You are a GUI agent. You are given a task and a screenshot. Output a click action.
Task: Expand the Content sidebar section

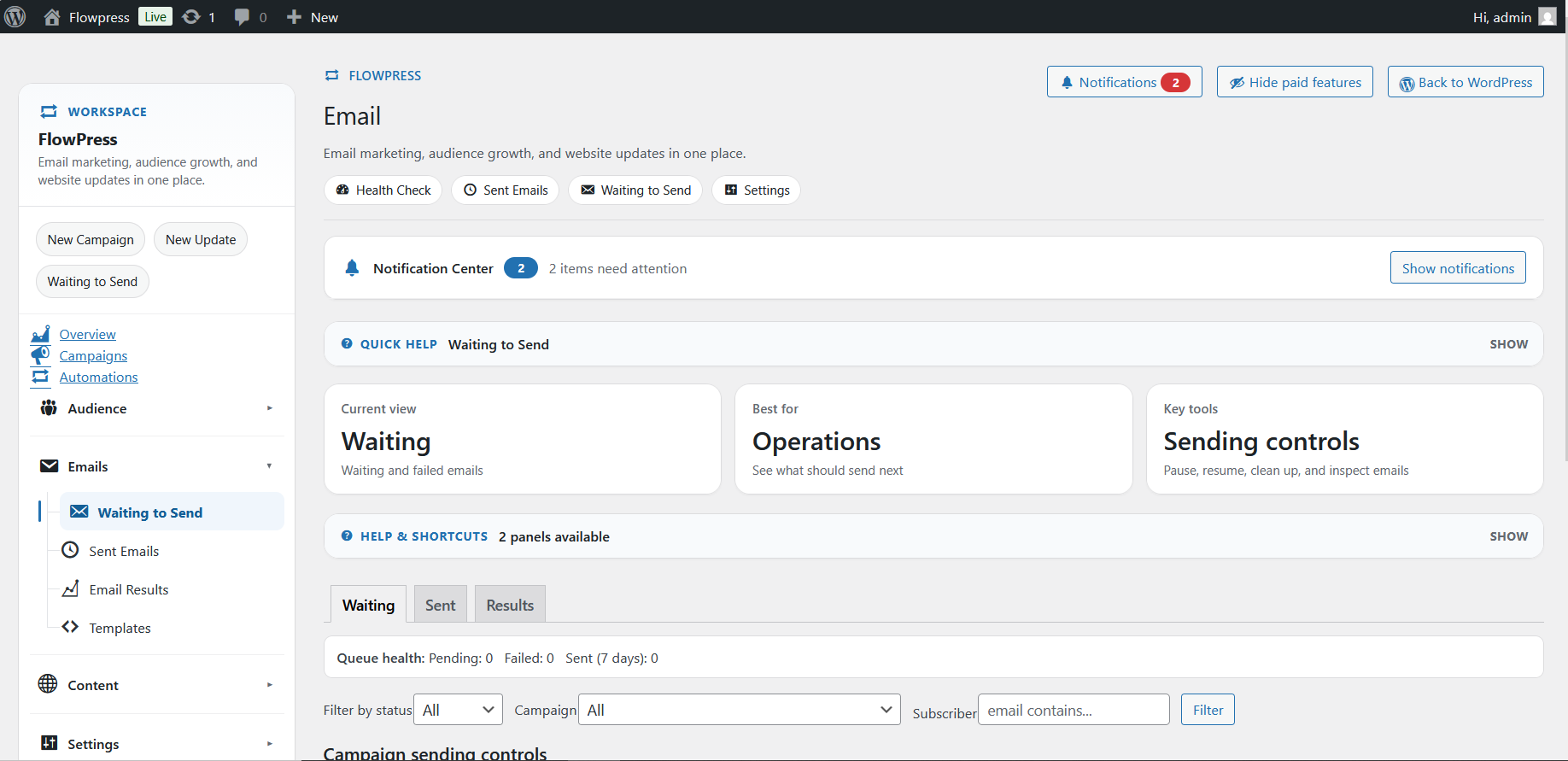[x=157, y=685]
